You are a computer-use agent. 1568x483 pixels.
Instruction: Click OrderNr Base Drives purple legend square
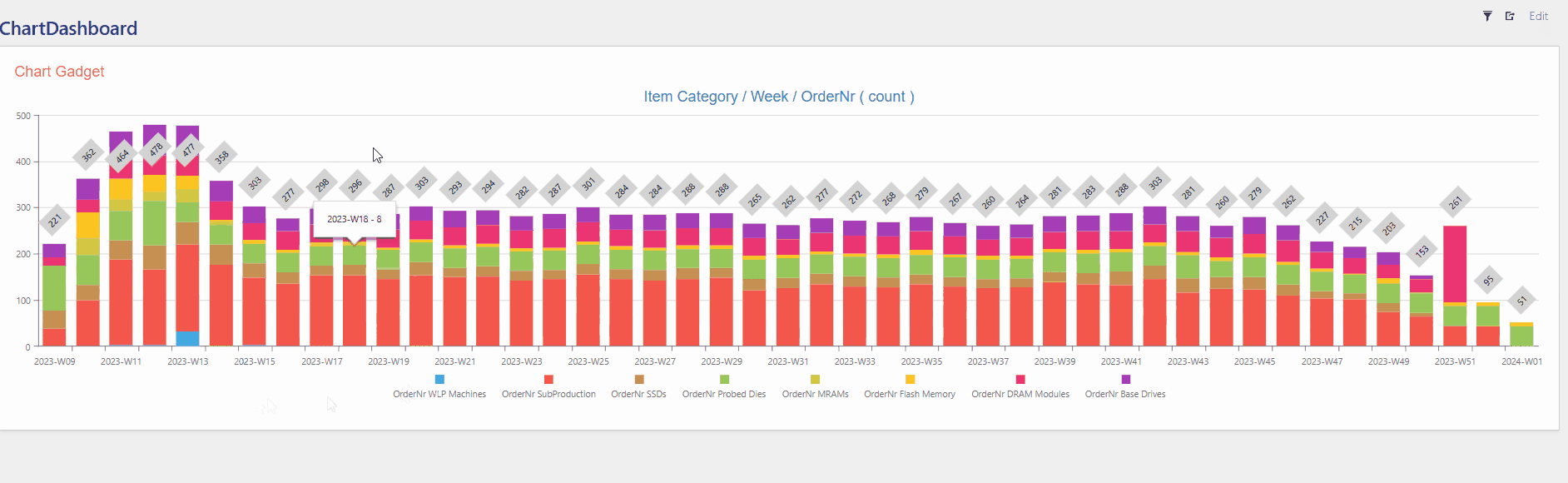1125,380
